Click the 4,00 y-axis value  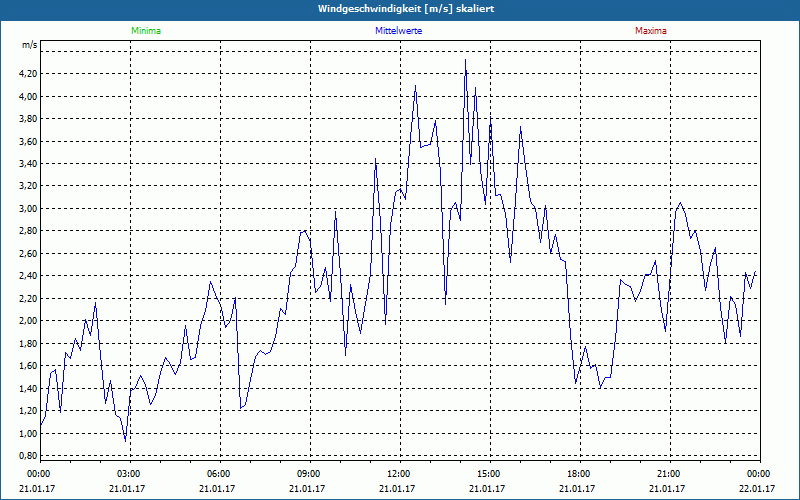(x=28, y=96)
